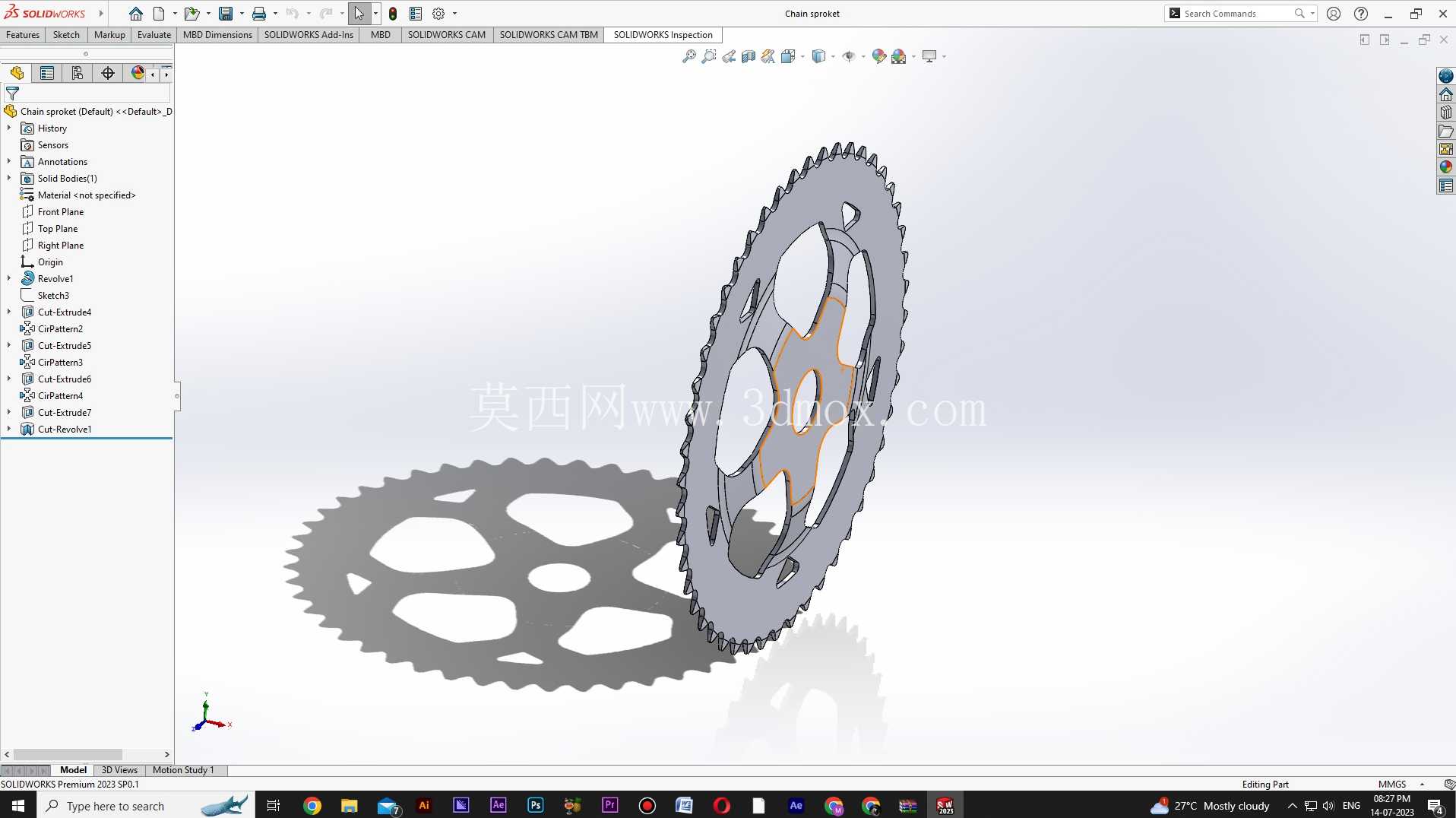The height and width of the screenshot is (818, 1456).
Task: Open the ConfigurationManager tab icon
Action: (x=78, y=73)
